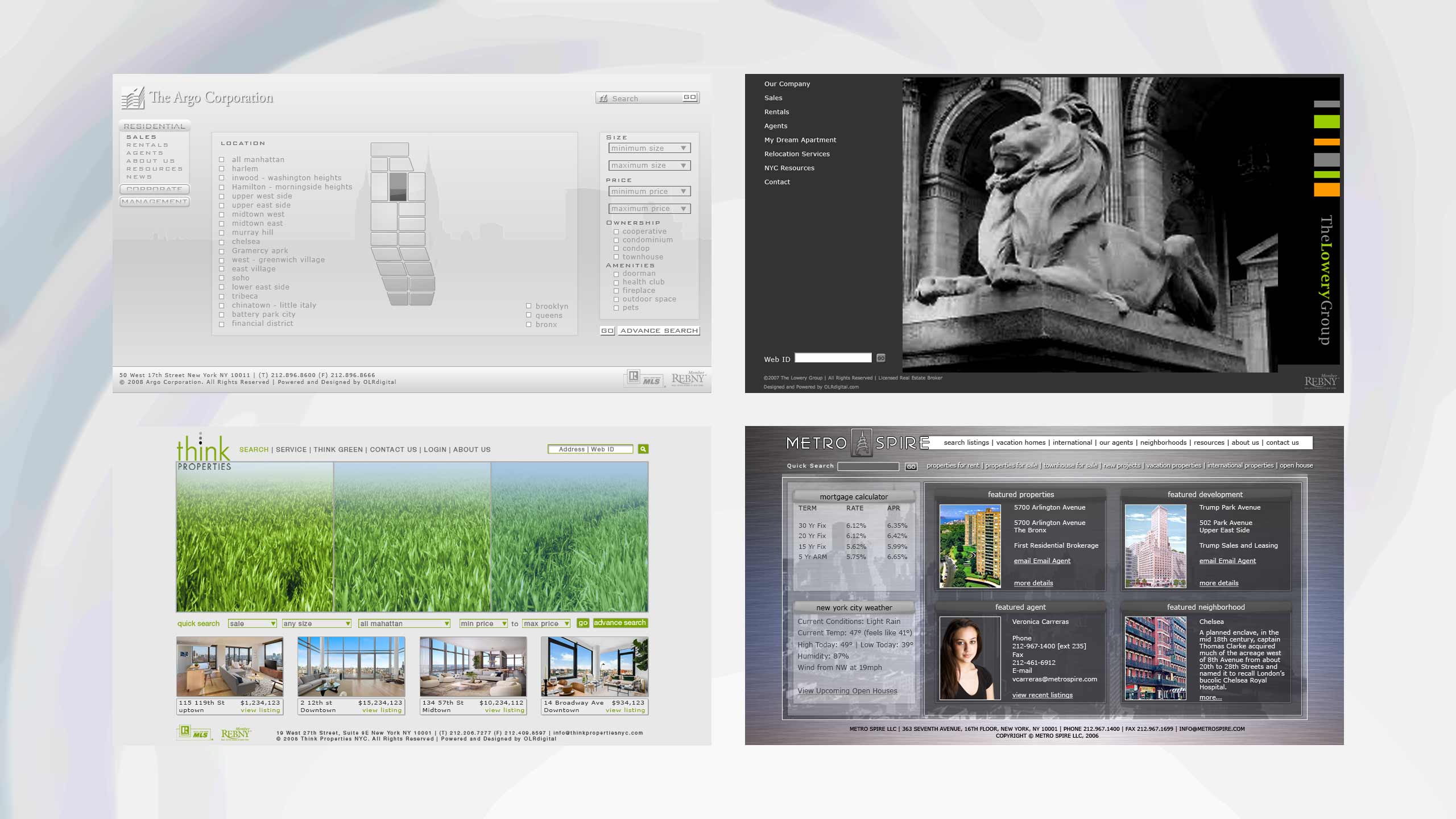Open 'View Upcoming Open Houses' link

[847, 691]
